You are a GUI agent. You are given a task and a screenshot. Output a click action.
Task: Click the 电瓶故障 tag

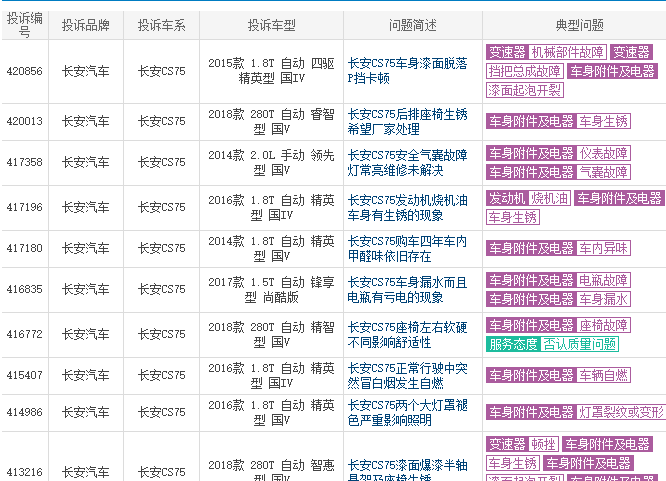[x=604, y=280]
